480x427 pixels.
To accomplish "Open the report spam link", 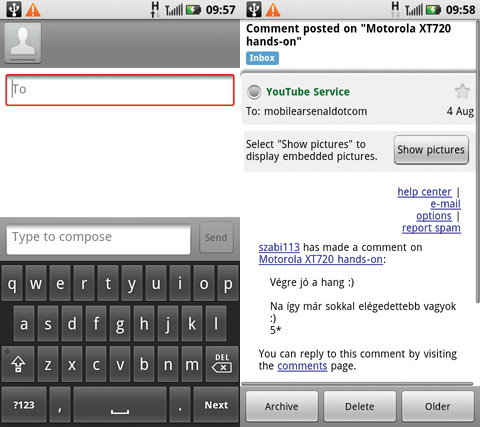I will (431, 228).
